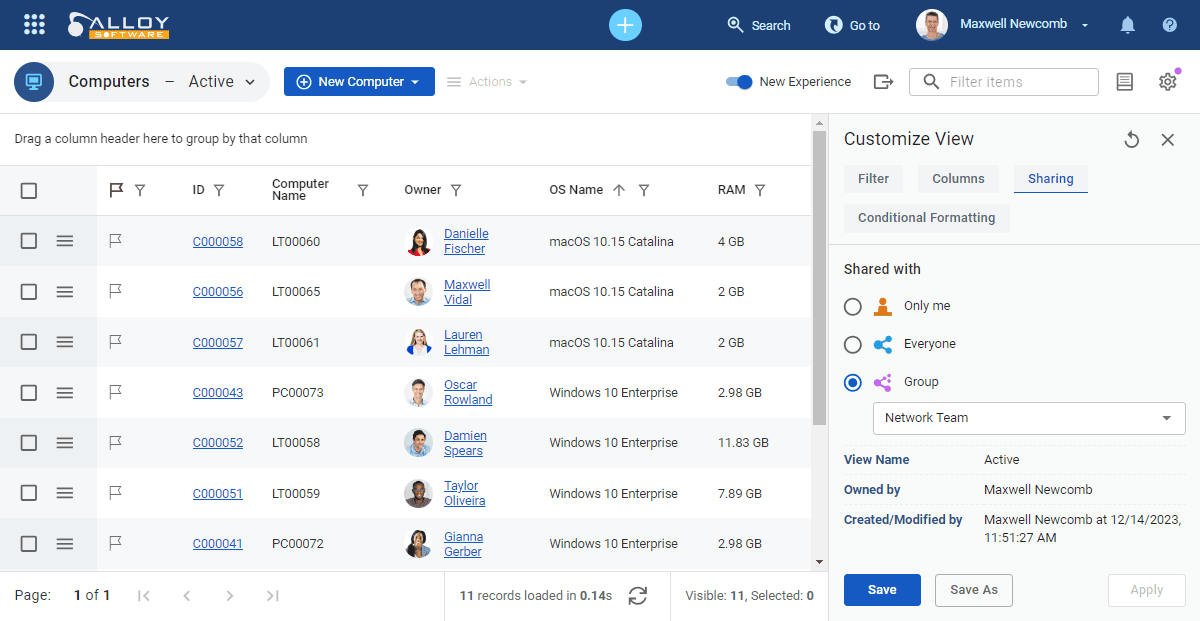This screenshot has height=621, width=1200.
Task: Open row menu for C000043
Action: [65, 393]
